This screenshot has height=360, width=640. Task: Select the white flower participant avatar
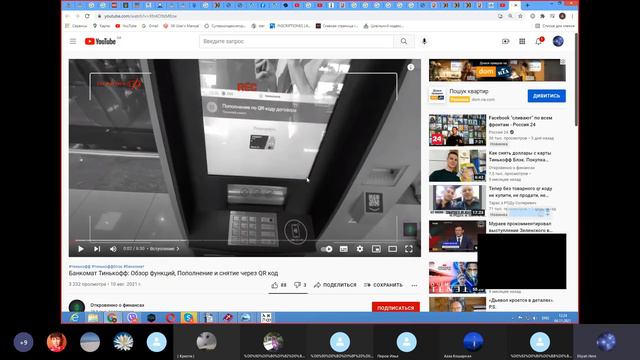123,342
